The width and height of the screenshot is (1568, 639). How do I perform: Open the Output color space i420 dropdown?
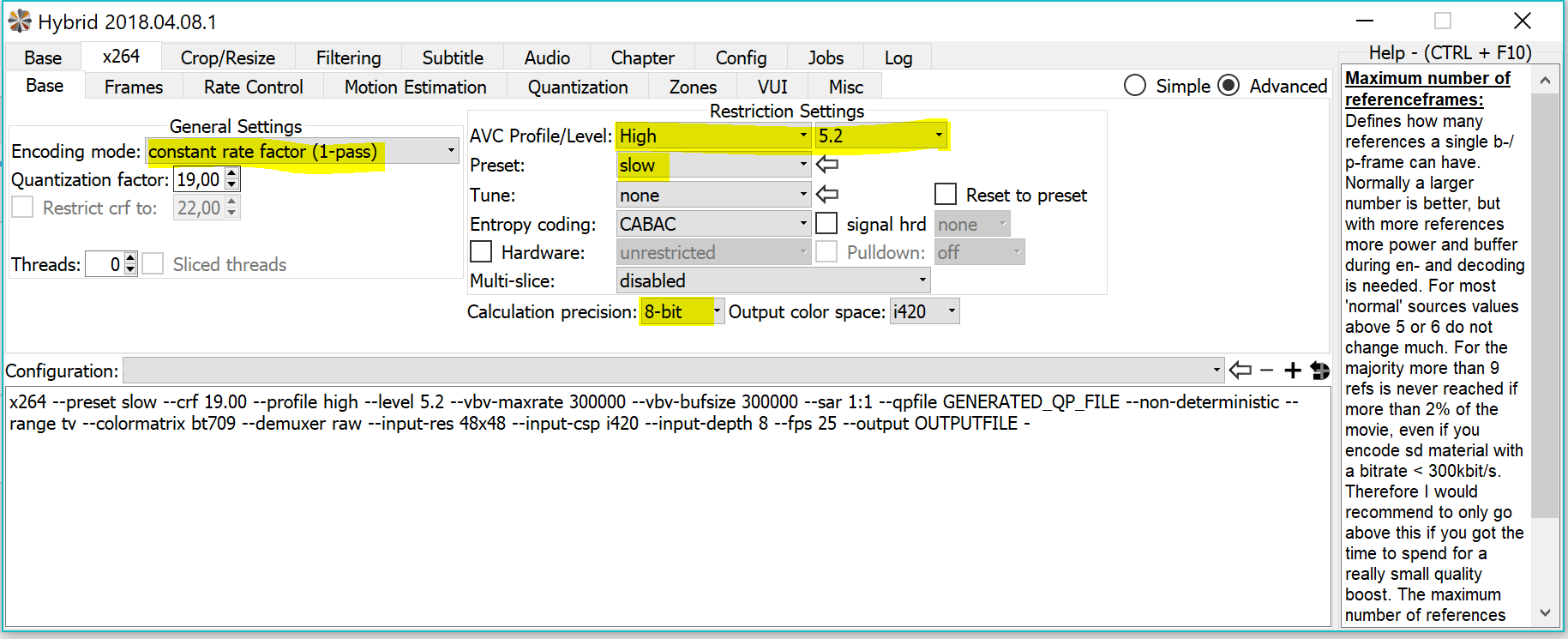pyautogui.click(x=924, y=311)
